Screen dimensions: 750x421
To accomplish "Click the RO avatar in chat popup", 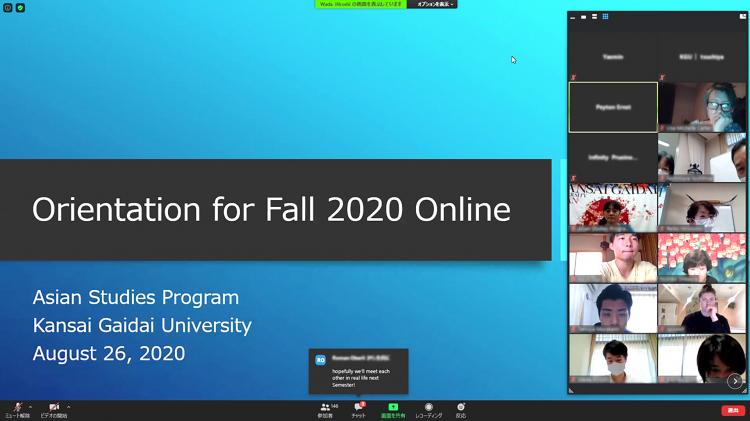I will tap(320, 360).
